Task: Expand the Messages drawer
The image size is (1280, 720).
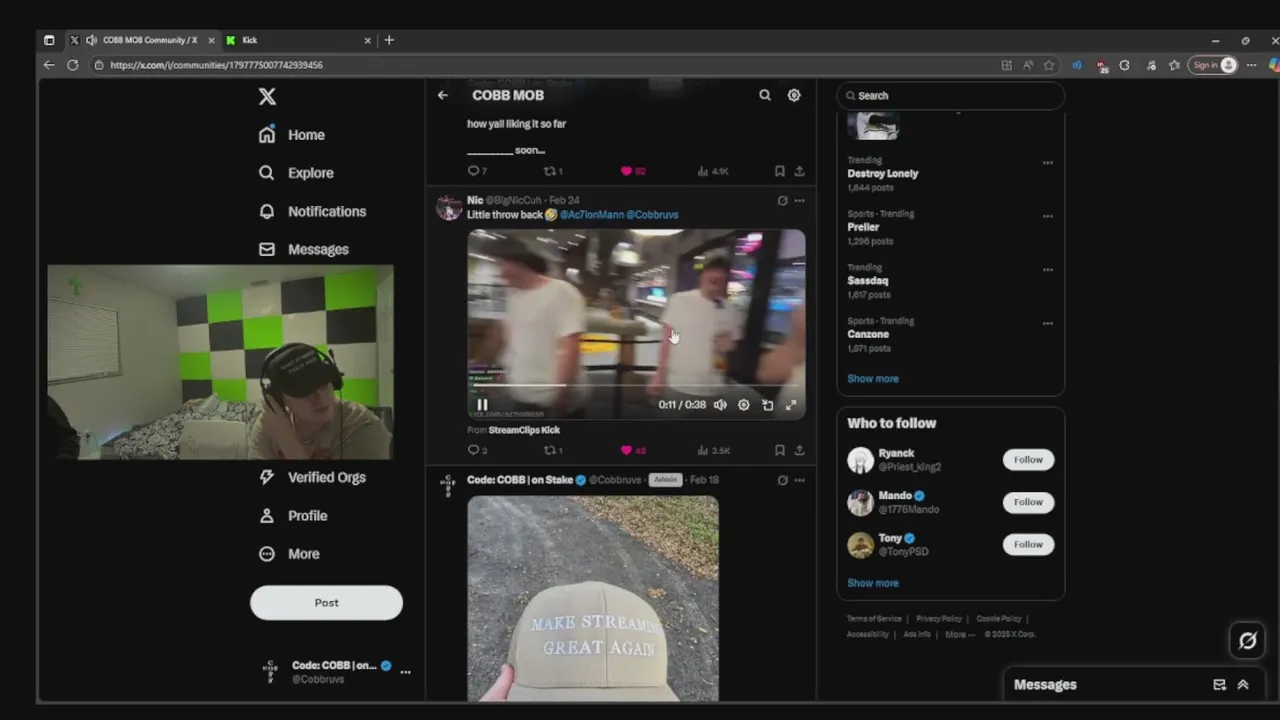Action: tap(1243, 685)
